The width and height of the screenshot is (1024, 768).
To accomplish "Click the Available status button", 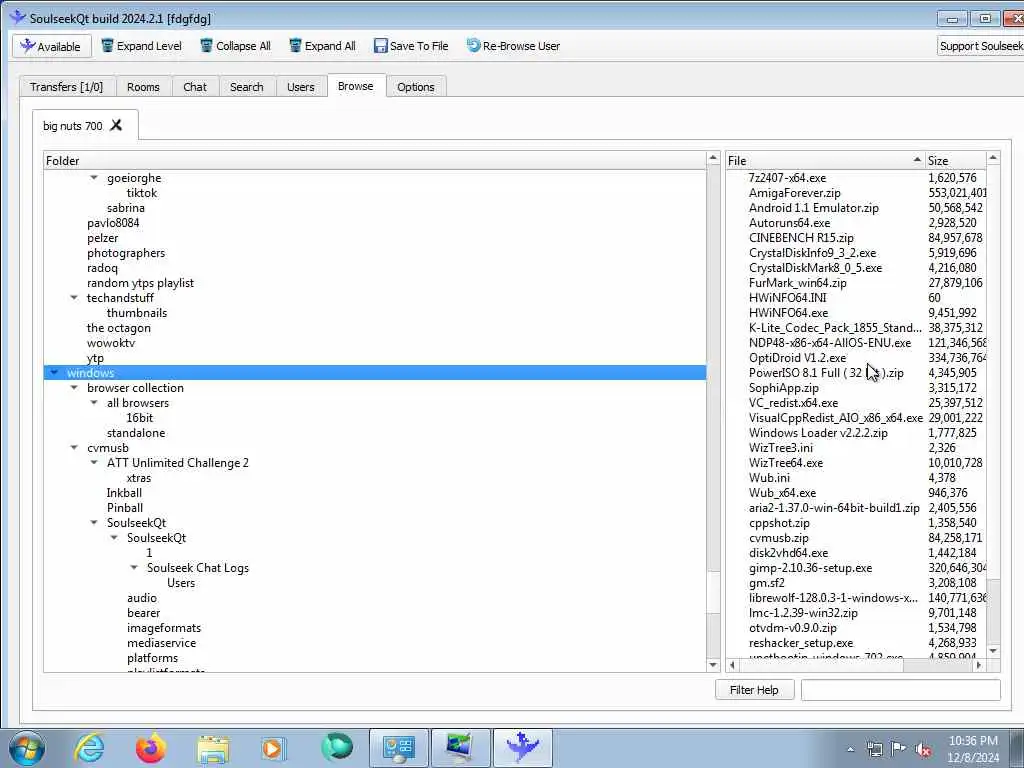I will 52,46.
